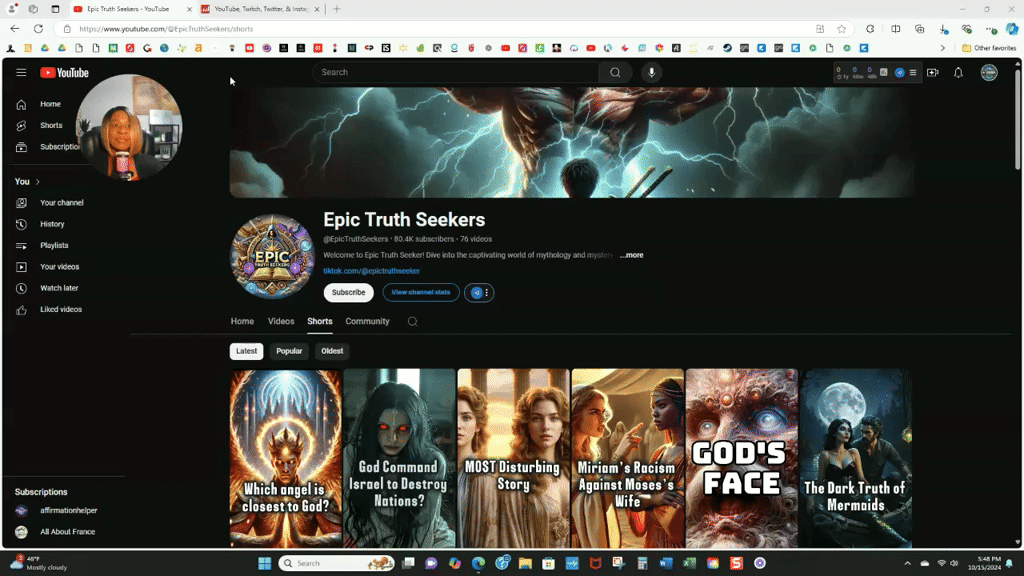Open the tiktok.com/@epictruthseeker link
Viewport: 1024px width, 576px height.
[x=372, y=271]
